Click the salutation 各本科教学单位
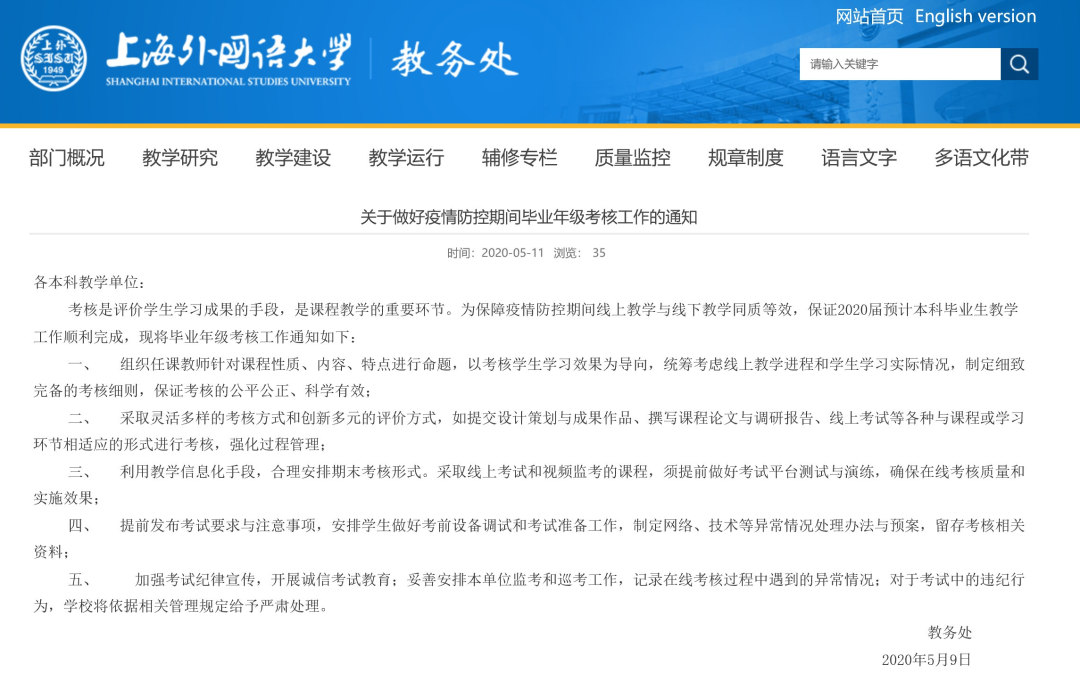This screenshot has width=1080, height=673. click(x=88, y=282)
